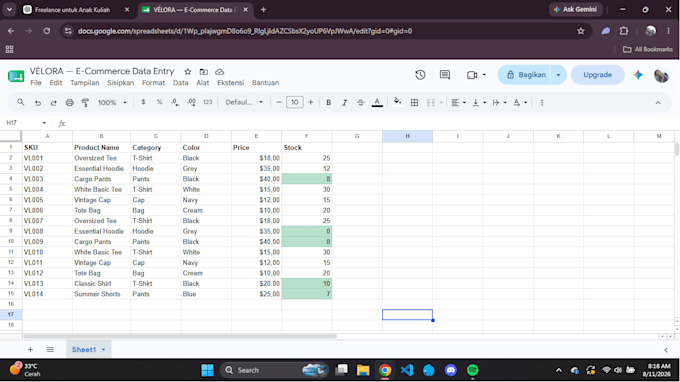
Task: Undo the last action
Action: (x=38, y=103)
